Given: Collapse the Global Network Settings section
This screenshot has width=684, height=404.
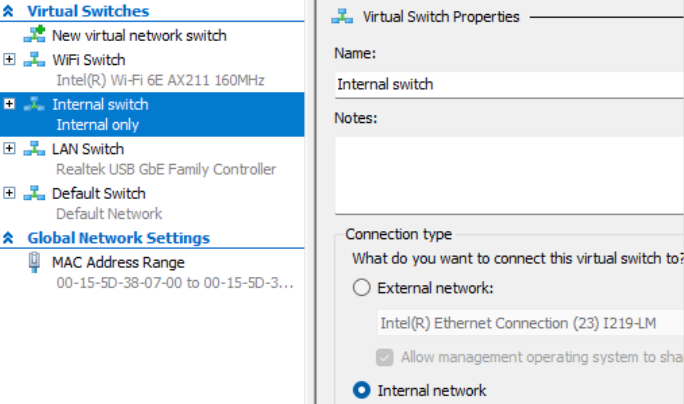Looking at the screenshot, I should [x=9, y=238].
